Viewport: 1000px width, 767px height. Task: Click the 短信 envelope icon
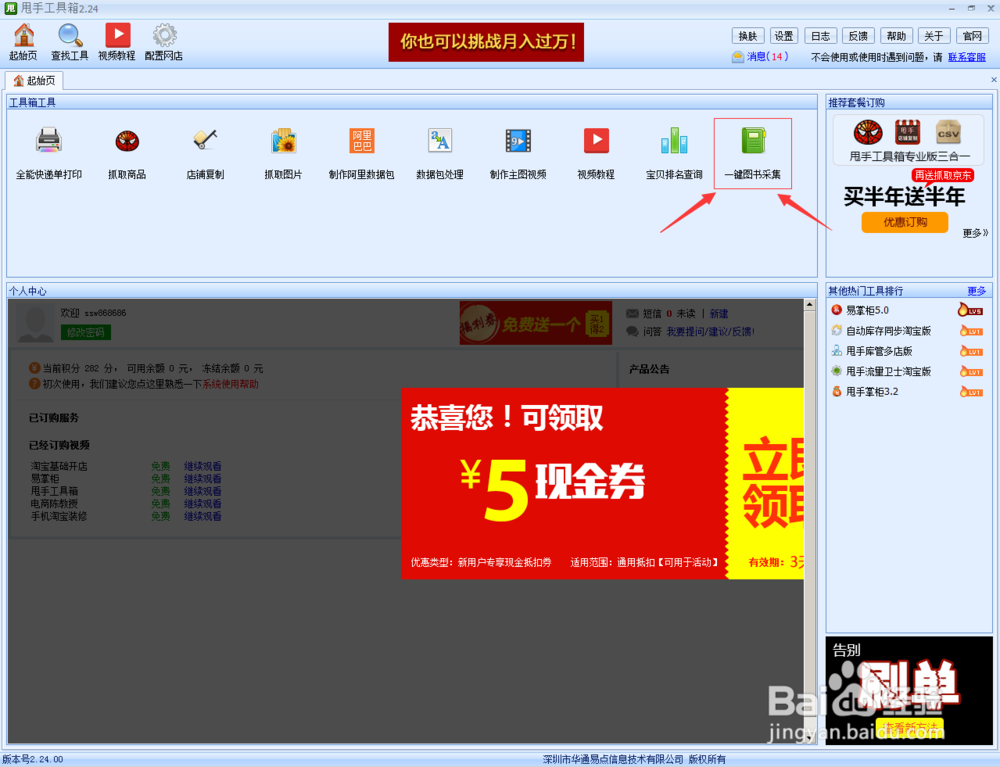click(632, 314)
